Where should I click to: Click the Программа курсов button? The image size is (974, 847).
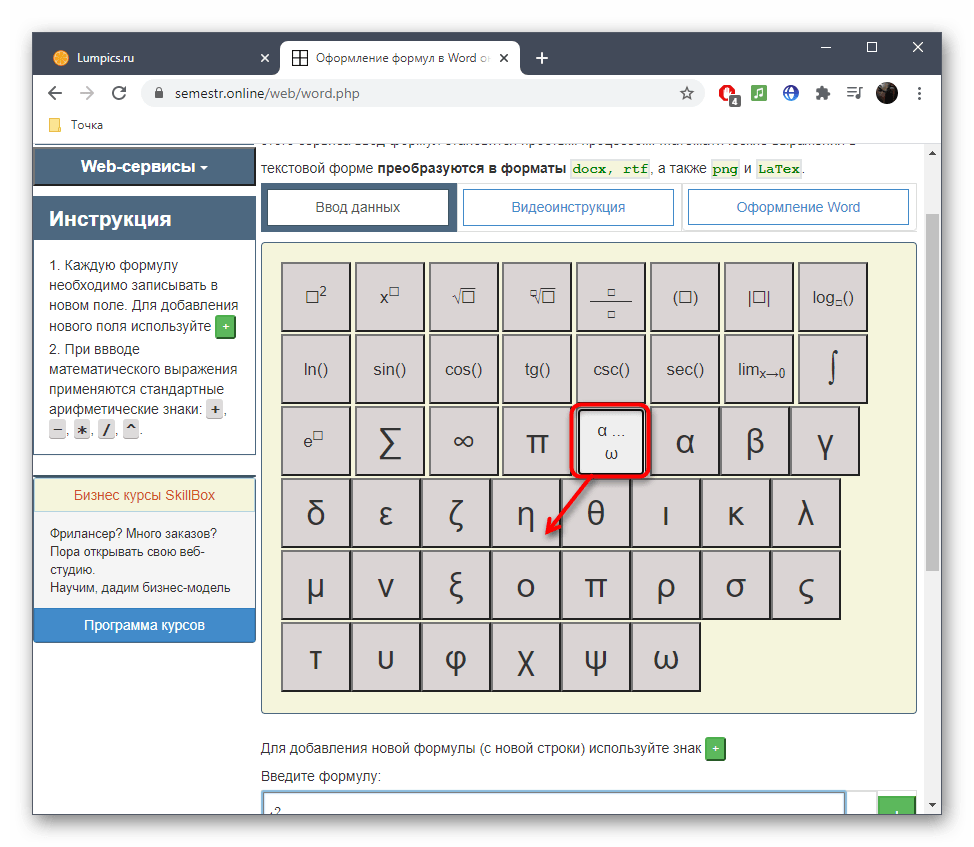144,625
